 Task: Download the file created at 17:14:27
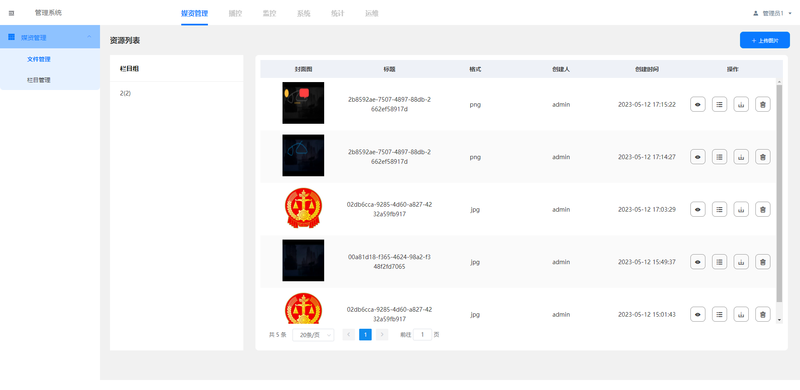click(741, 157)
